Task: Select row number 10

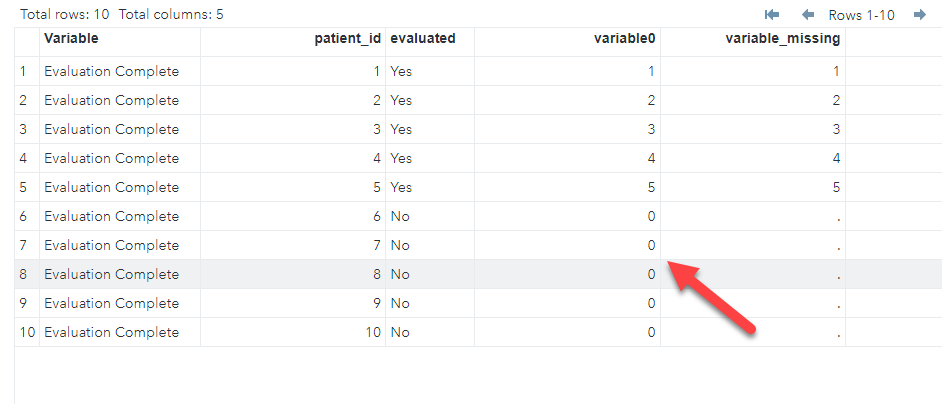Action: (26, 332)
